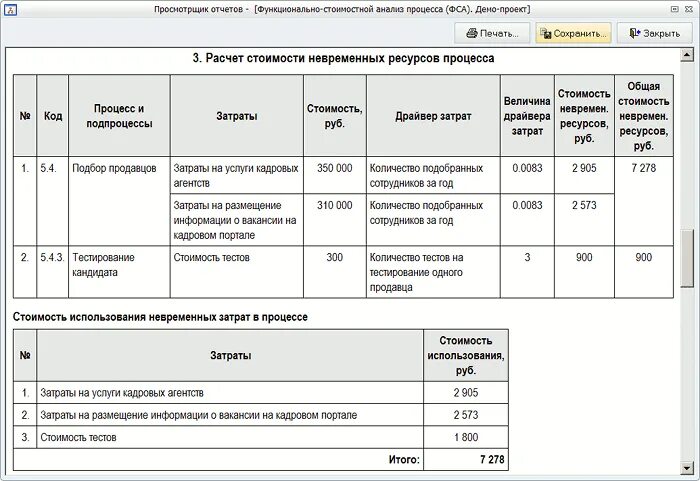Screen dimensions: 700x481
Task: Select 'Затраты на услуги кадровых агентств' in upper table
Action: (237, 175)
